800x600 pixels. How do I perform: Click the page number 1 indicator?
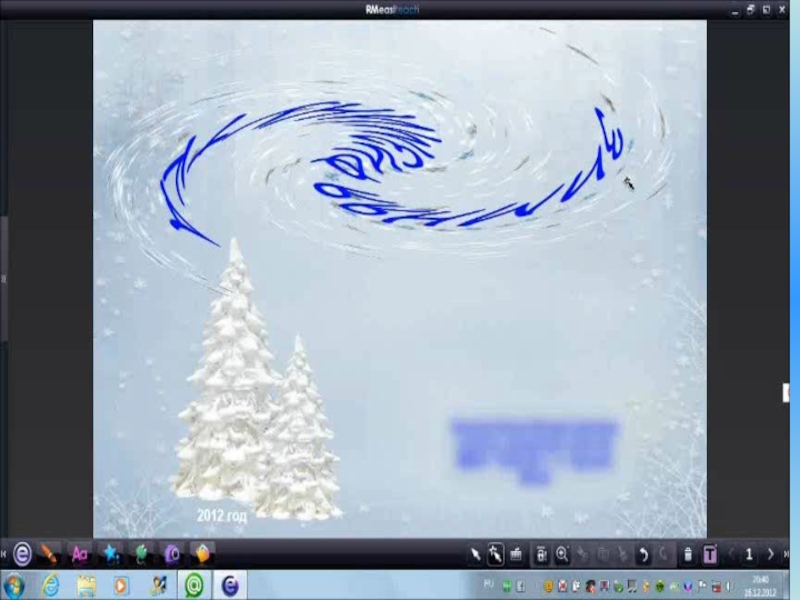(x=749, y=554)
